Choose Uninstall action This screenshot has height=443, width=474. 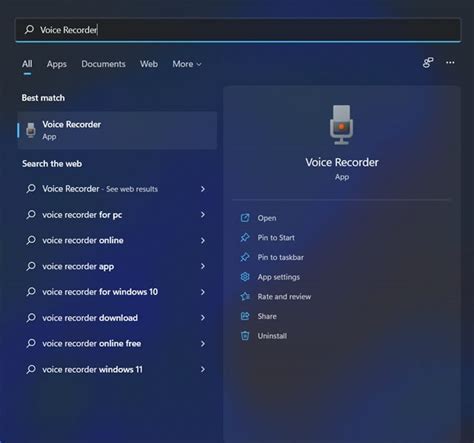[272, 336]
